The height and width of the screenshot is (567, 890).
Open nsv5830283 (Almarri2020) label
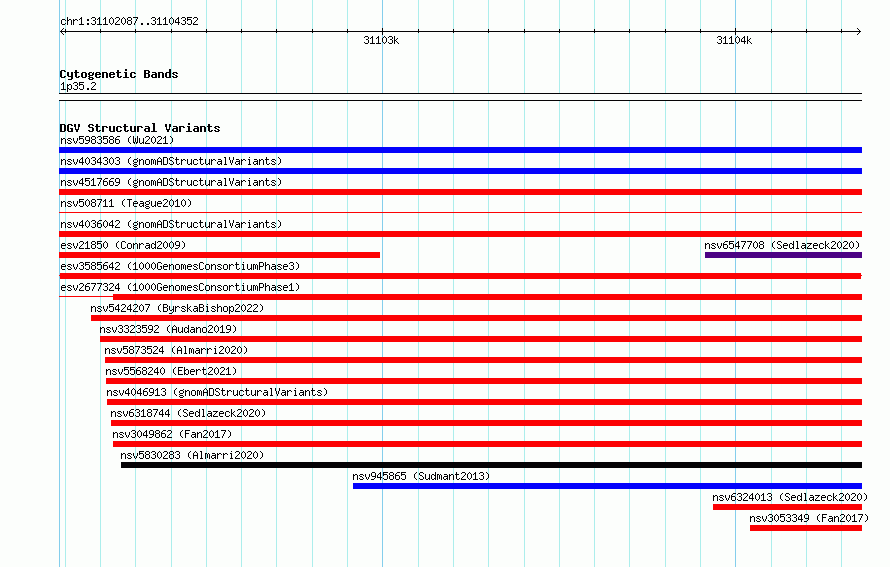(192, 455)
